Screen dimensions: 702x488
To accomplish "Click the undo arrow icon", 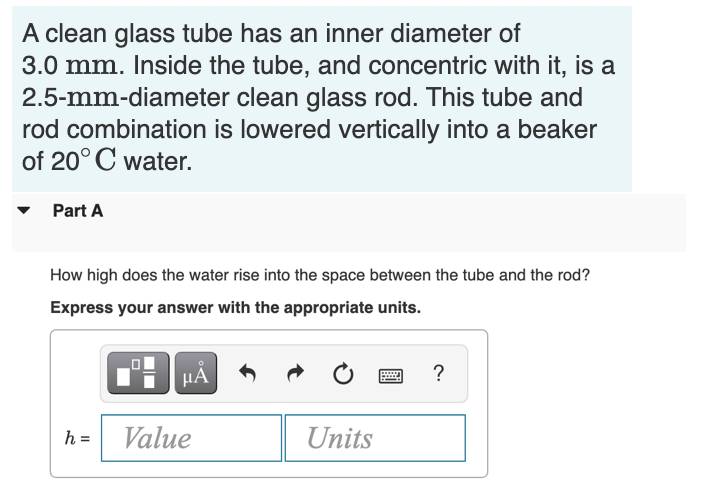I will coord(248,376).
